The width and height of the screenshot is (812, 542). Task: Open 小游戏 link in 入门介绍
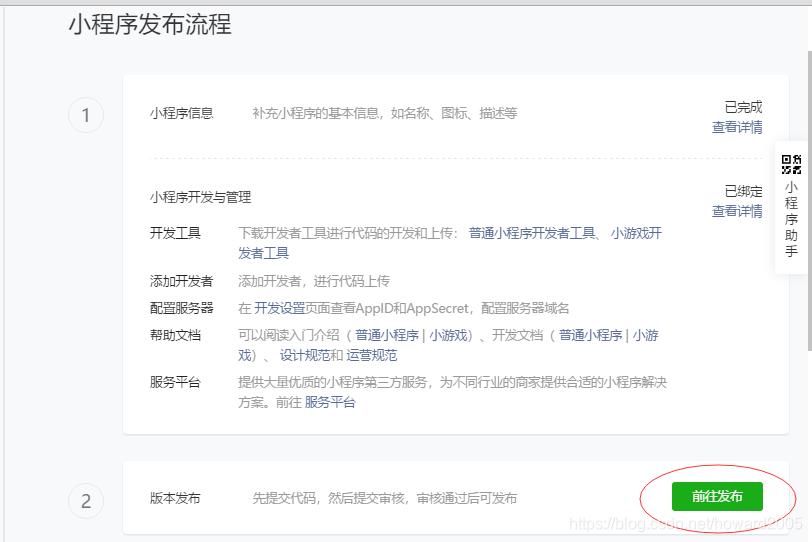click(x=448, y=335)
